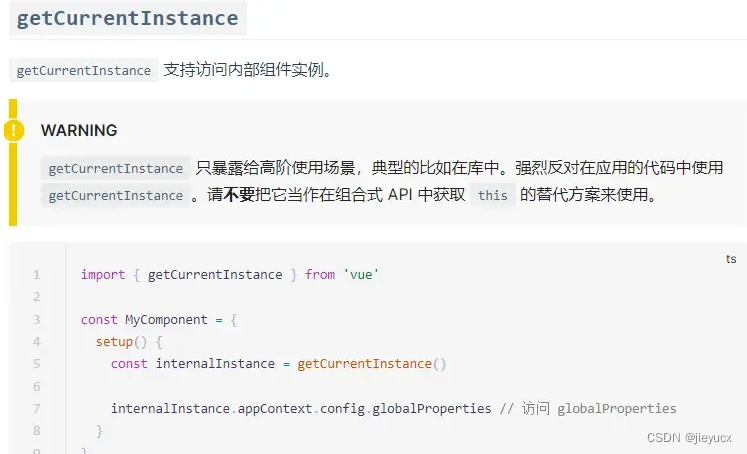The height and width of the screenshot is (454, 747).
Task: Click getCurrentInstance code on the warning's second line
Action: click(x=115, y=195)
